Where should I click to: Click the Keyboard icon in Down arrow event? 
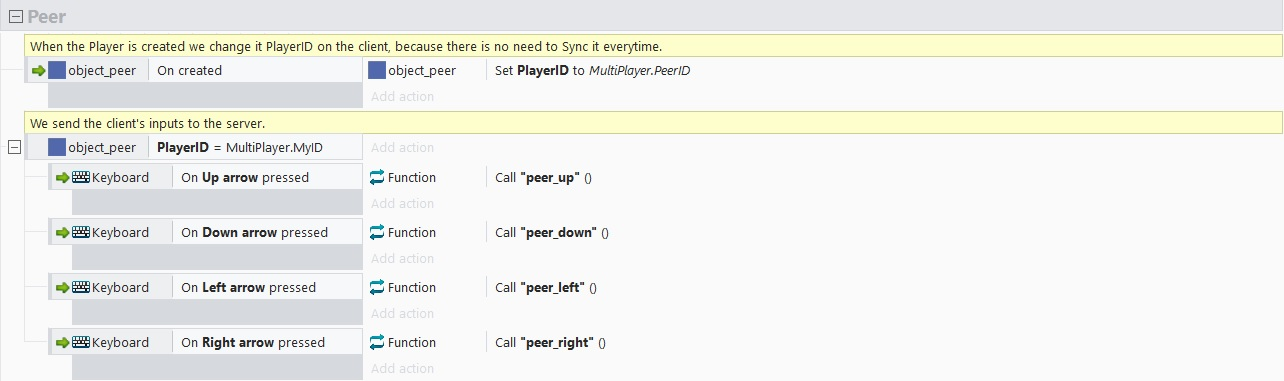(81, 232)
